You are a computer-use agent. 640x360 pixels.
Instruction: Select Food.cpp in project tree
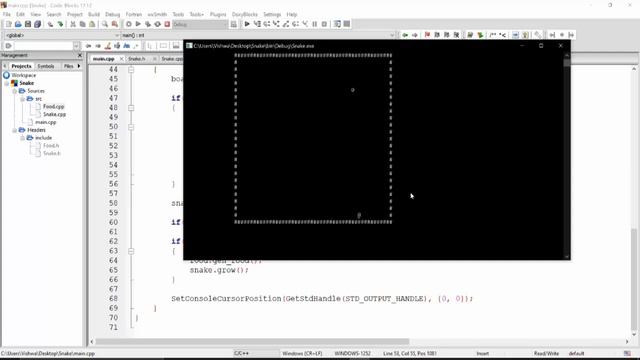click(53, 107)
